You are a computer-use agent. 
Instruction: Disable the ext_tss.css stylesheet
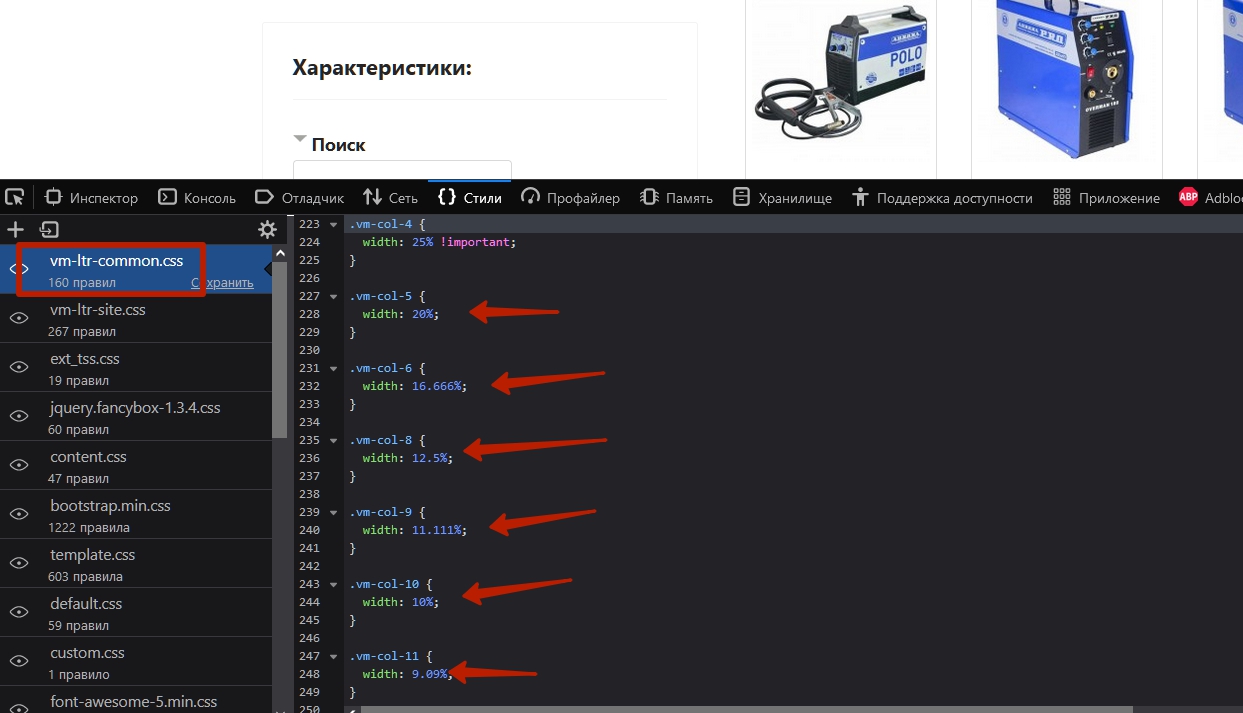point(19,367)
